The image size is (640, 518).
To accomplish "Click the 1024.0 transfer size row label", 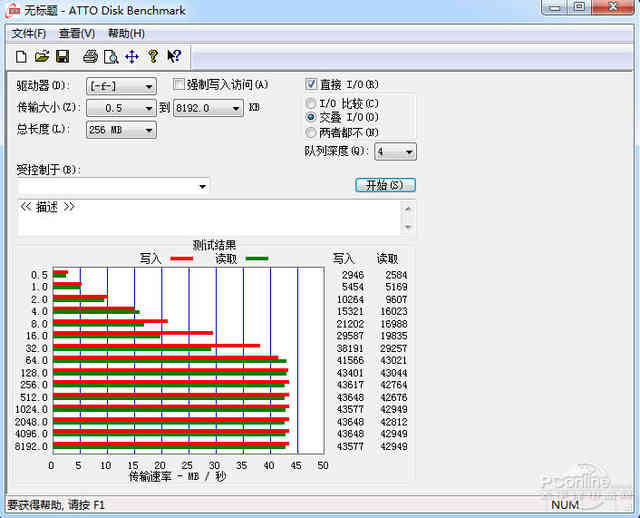I will click(31, 409).
